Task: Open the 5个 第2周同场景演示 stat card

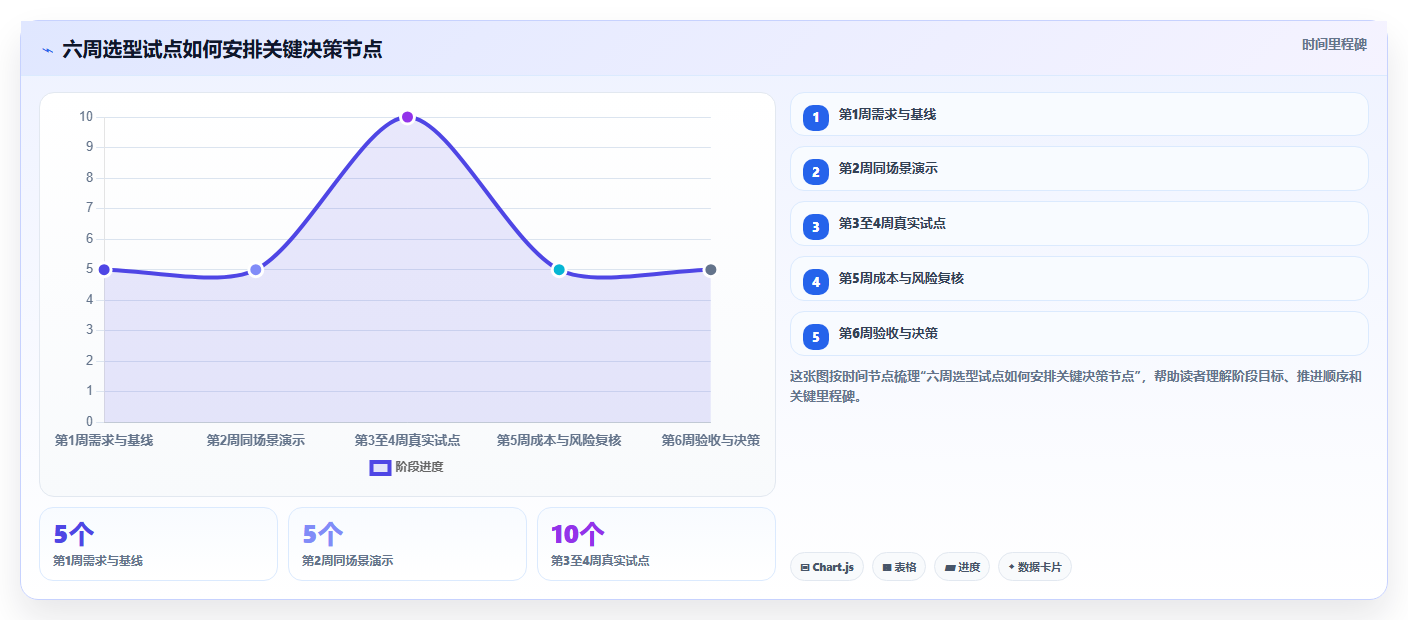Action: point(407,544)
